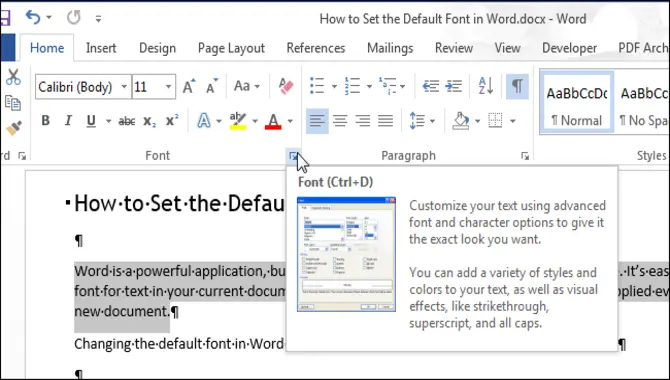
Task: Click Decrease Font Size icon
Action: coord(212,86)
